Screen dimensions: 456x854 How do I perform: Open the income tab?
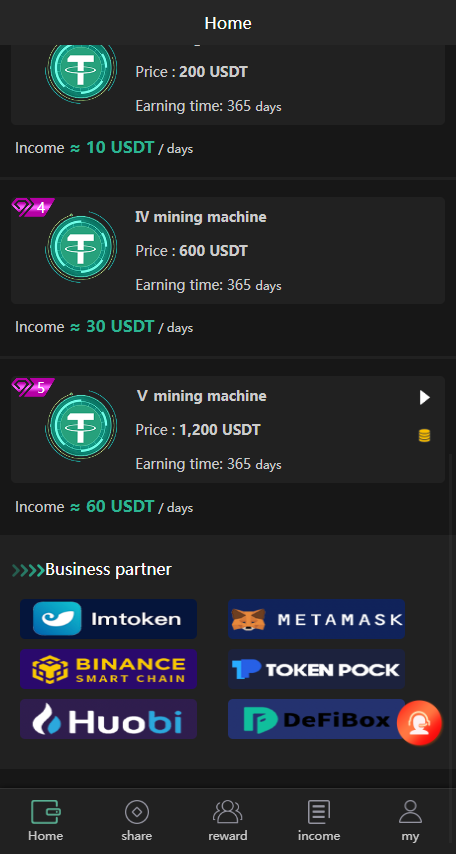pos(319,821)
